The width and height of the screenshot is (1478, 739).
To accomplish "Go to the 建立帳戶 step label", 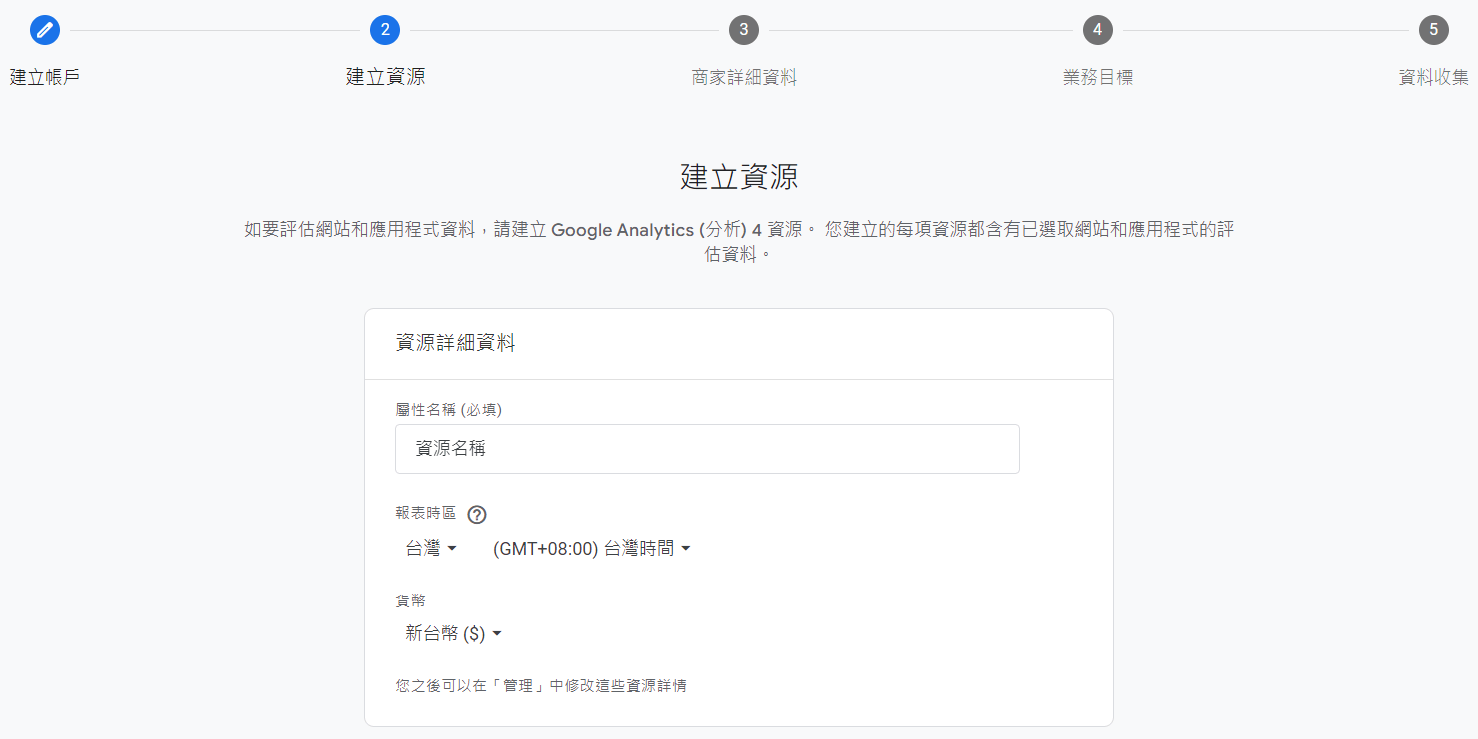I will tap(45, 78).
